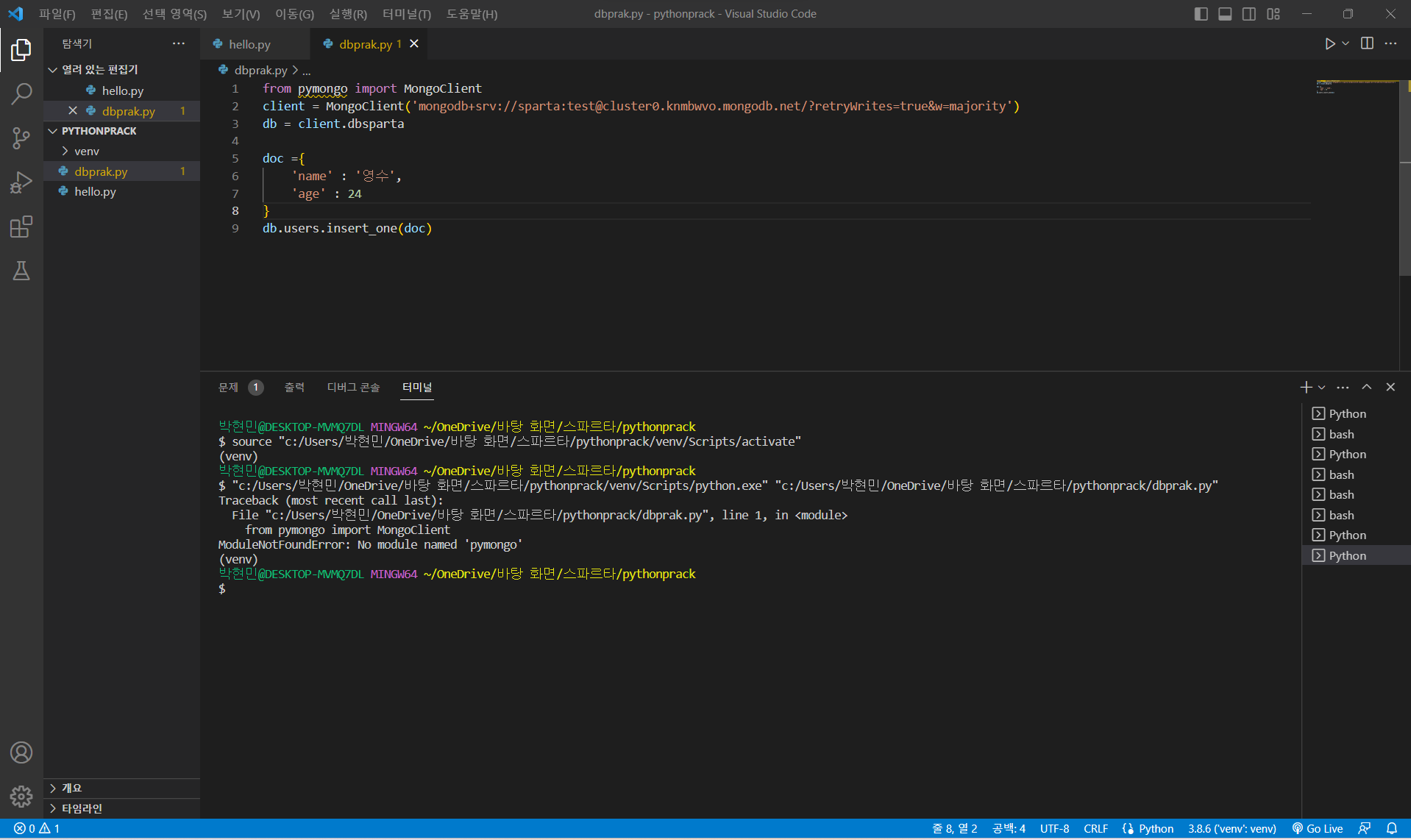
Task: Expand the venv folder
Action: coord(121,151)
